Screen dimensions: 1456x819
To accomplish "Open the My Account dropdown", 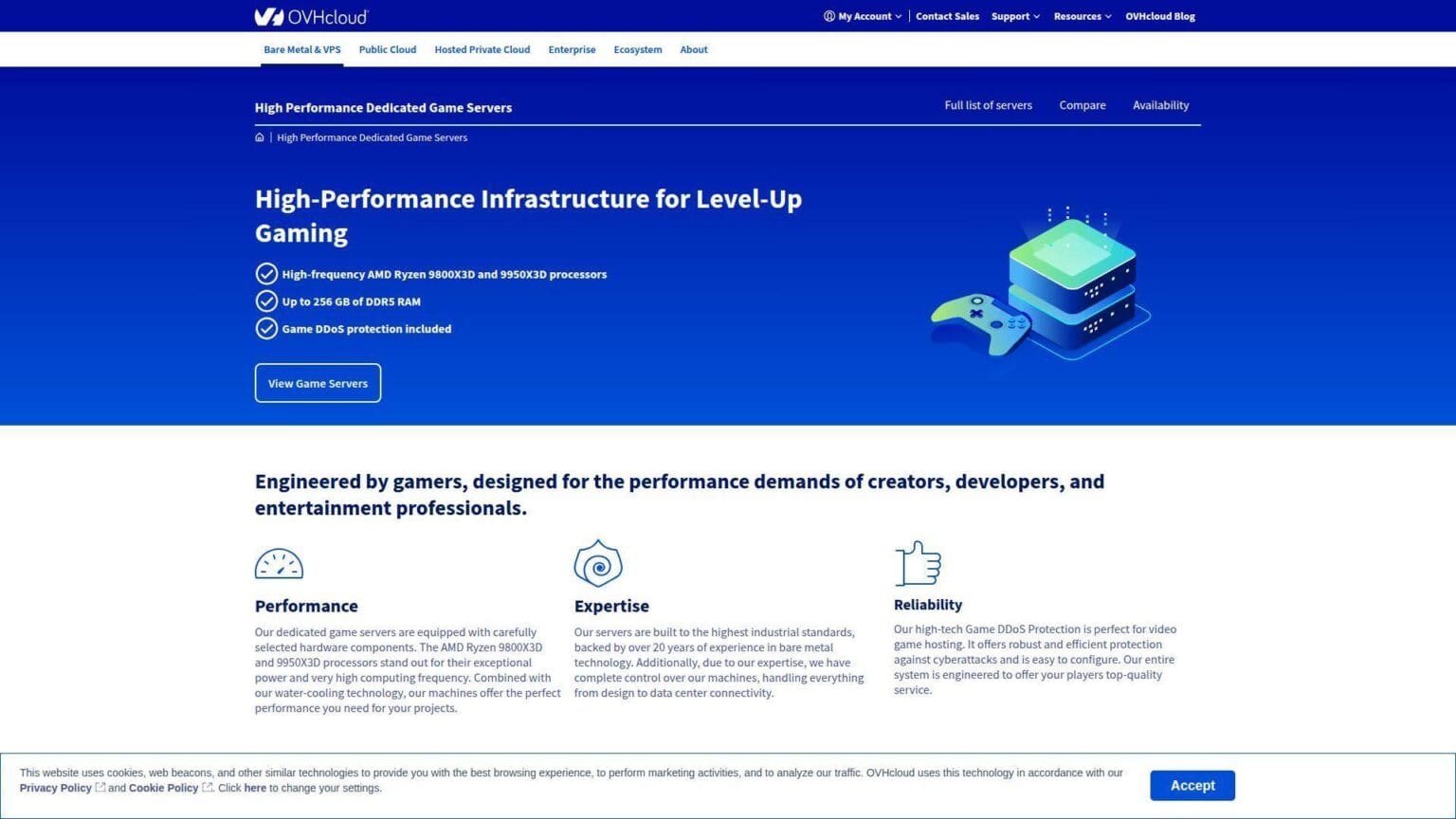I will coord(863,16).
